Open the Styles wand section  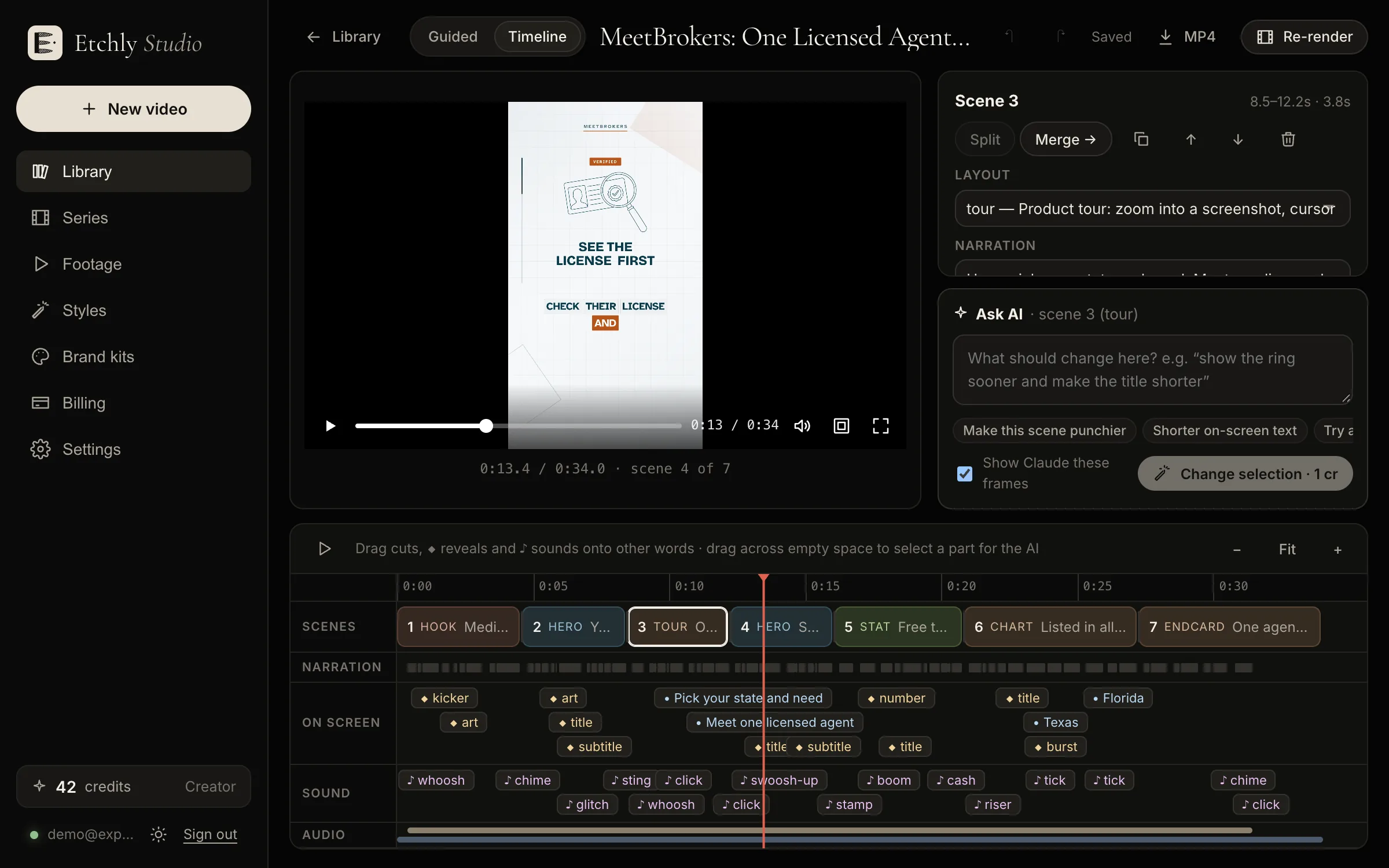134,310
